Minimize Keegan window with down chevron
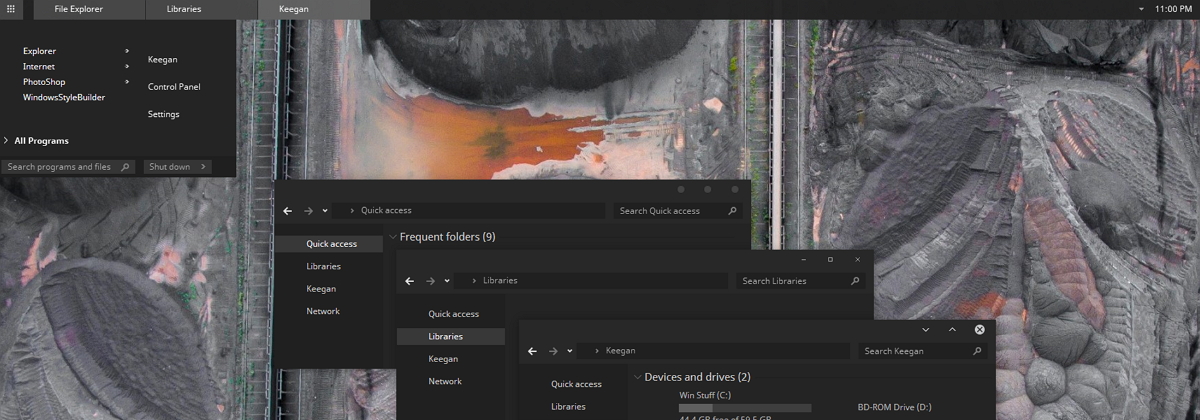This screenshot has width=1200, height=420. point(925,329)
